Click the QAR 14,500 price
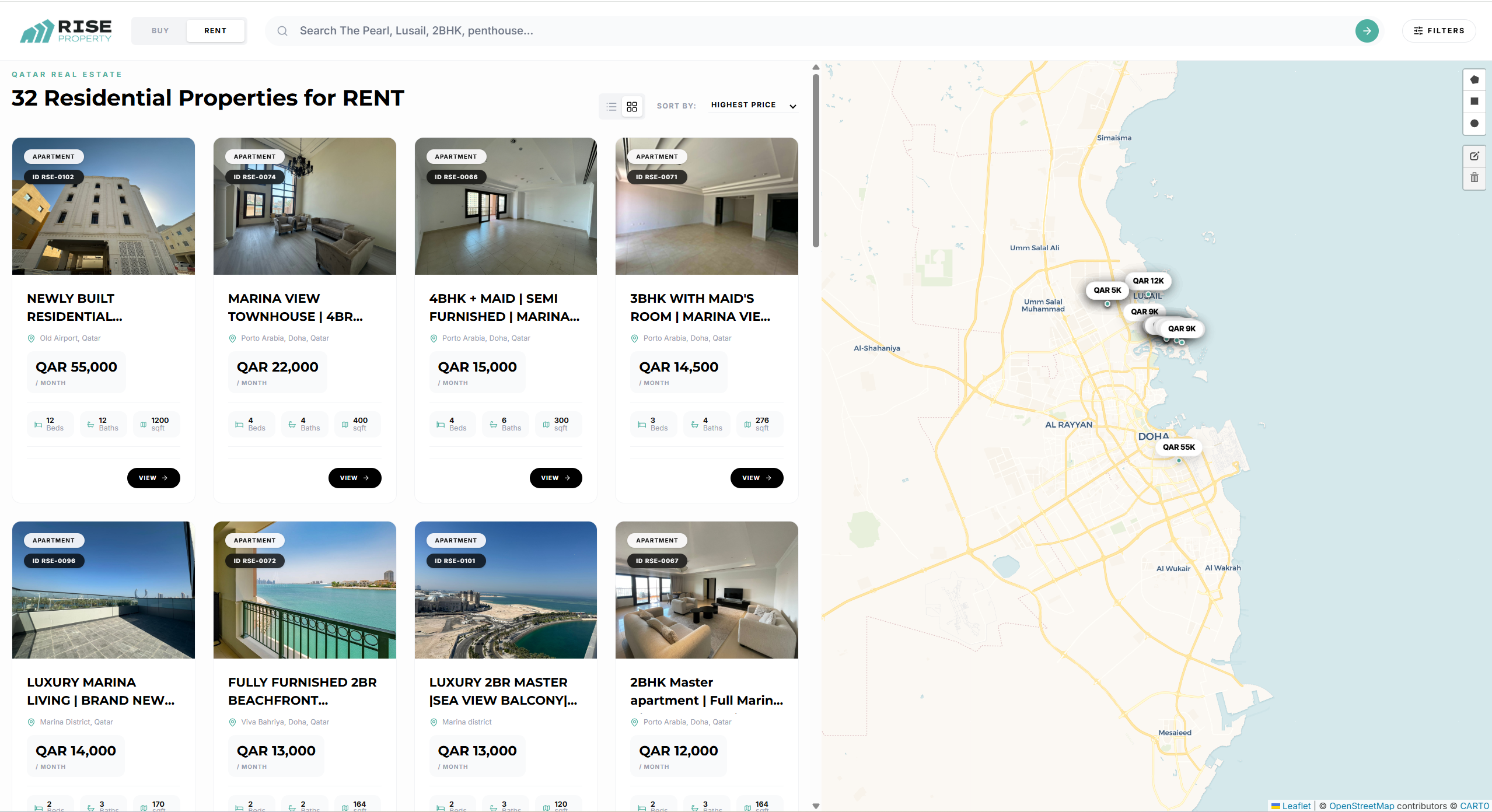This screenshot has width=1492, height=812. click(679, 367)
